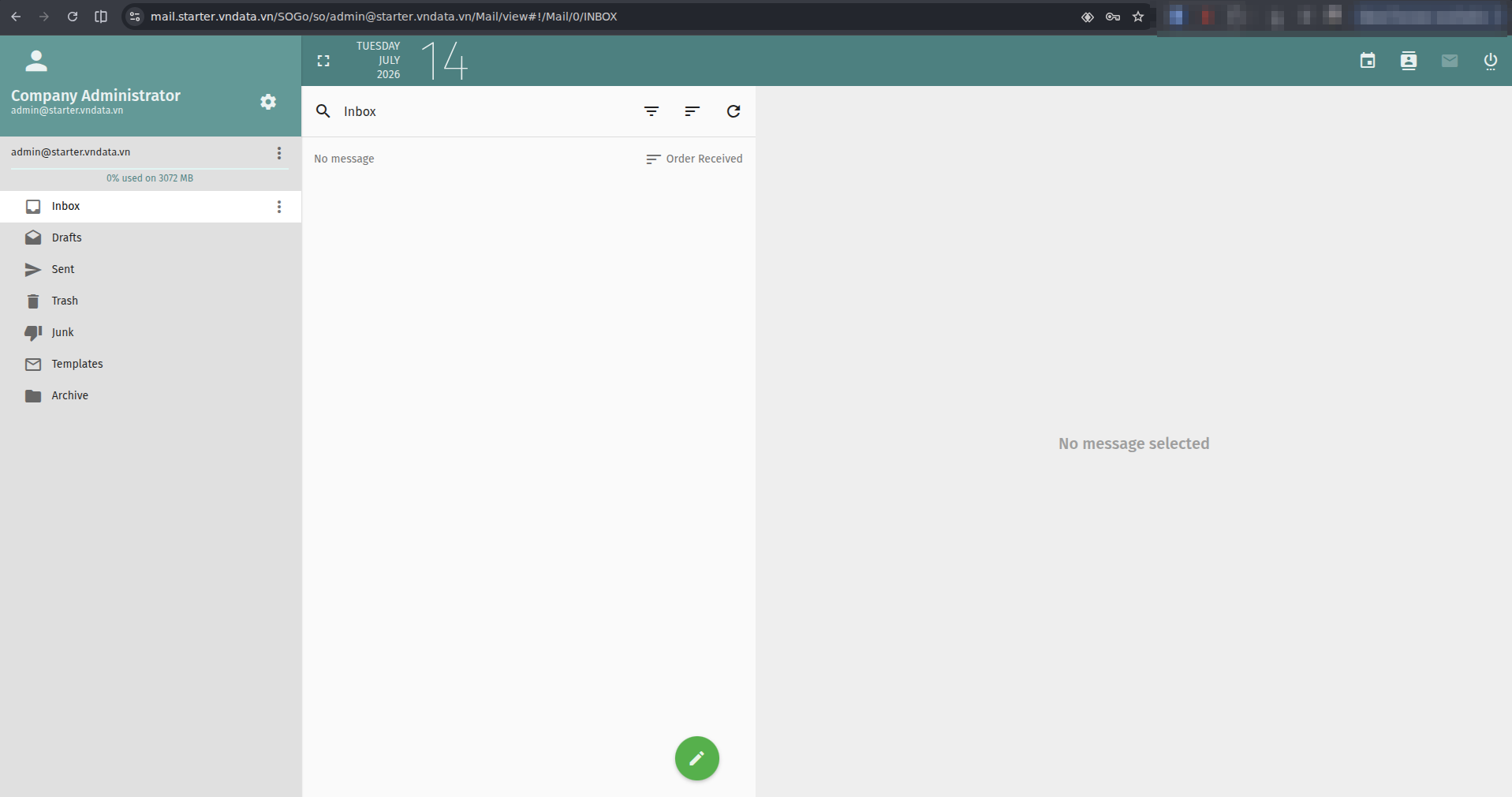Open the Junk folder

tap(150, 332)
